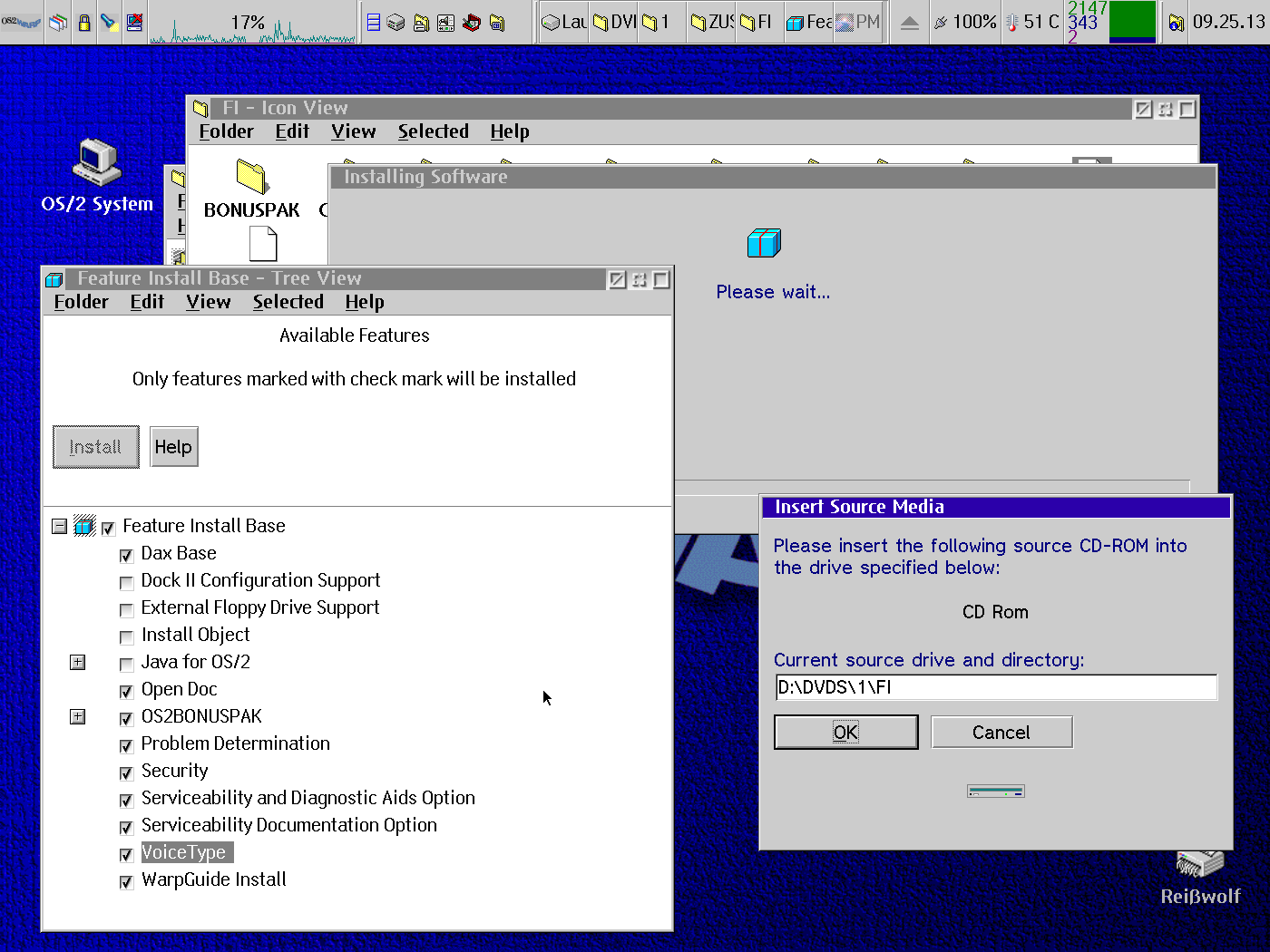Viewport: 1270px width, 952px height.
Task: Open Folder menu in Feature Install Base window
Action: click(81, 302)
